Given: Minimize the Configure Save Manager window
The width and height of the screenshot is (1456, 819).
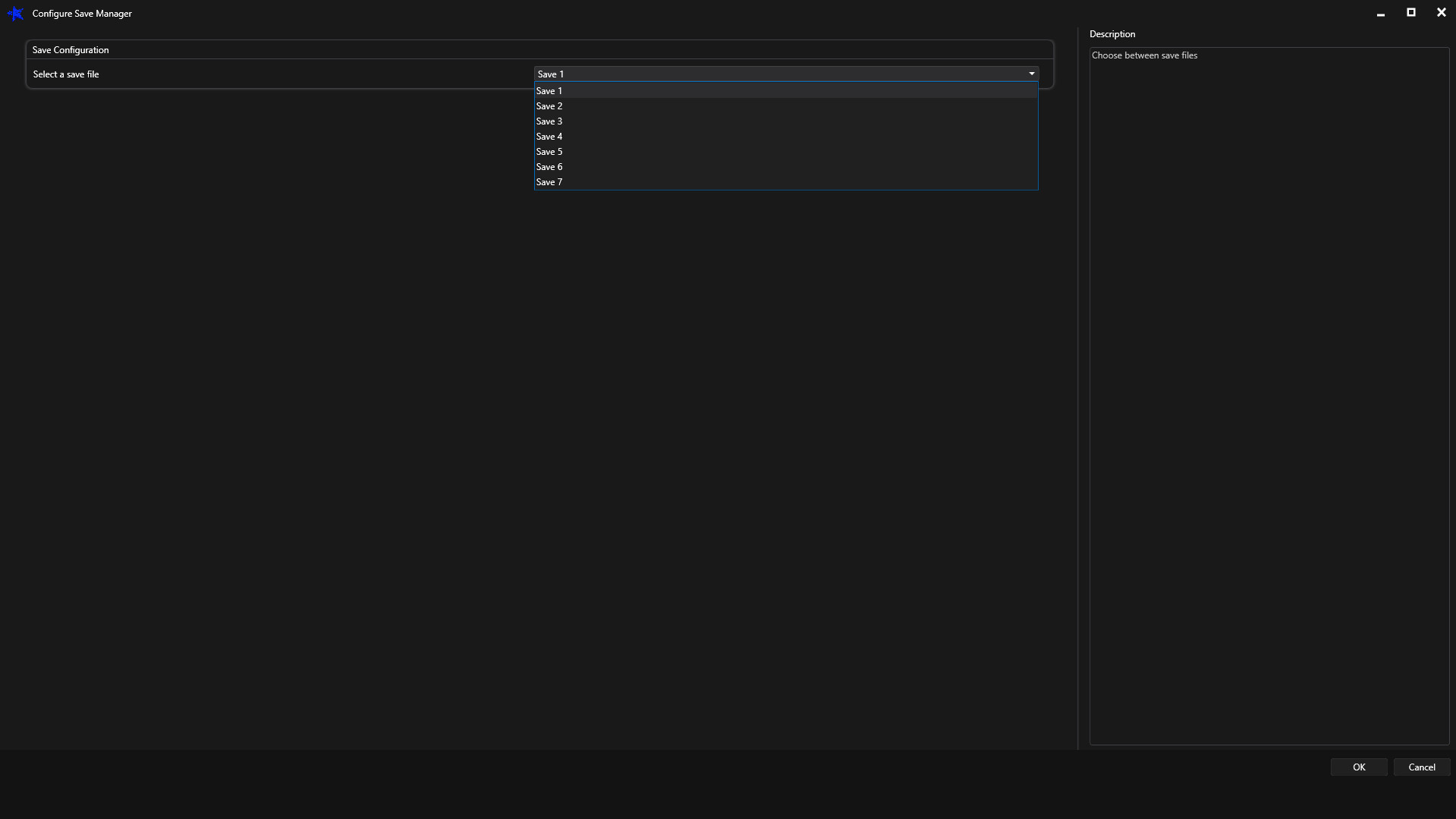Looking at the screenshot, I should click(1380, 12).
